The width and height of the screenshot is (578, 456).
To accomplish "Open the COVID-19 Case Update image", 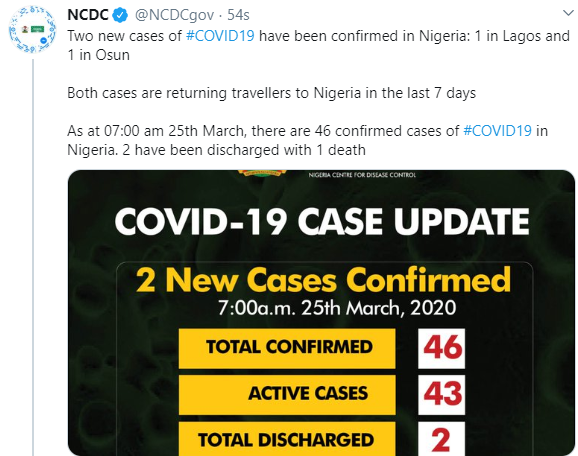I will click(321, 313).
